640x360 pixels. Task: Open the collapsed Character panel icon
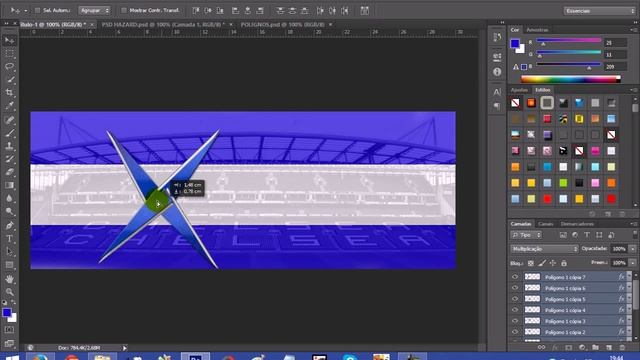[x=497, y=92]
